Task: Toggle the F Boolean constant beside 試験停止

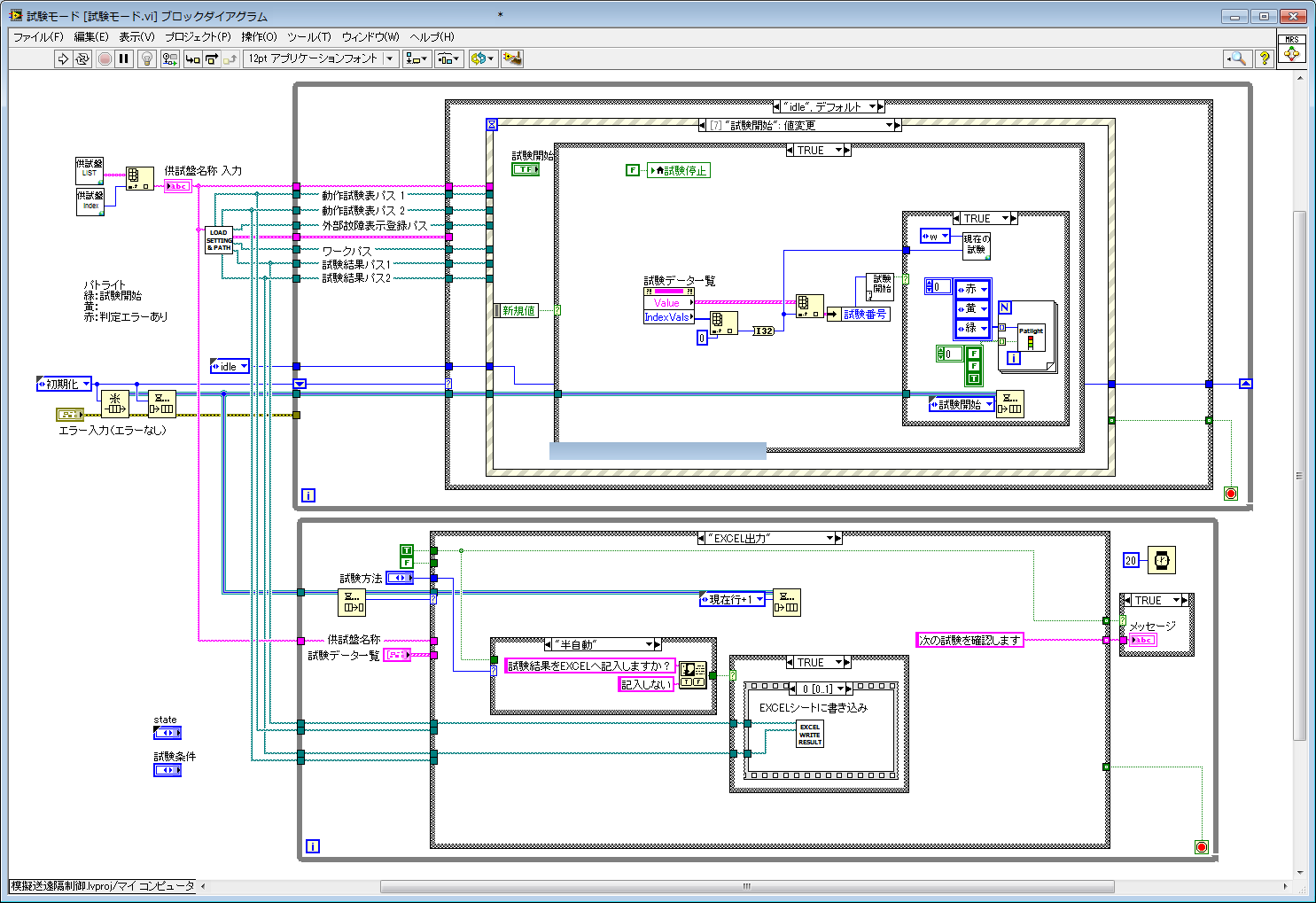Action: coord(632,170)
